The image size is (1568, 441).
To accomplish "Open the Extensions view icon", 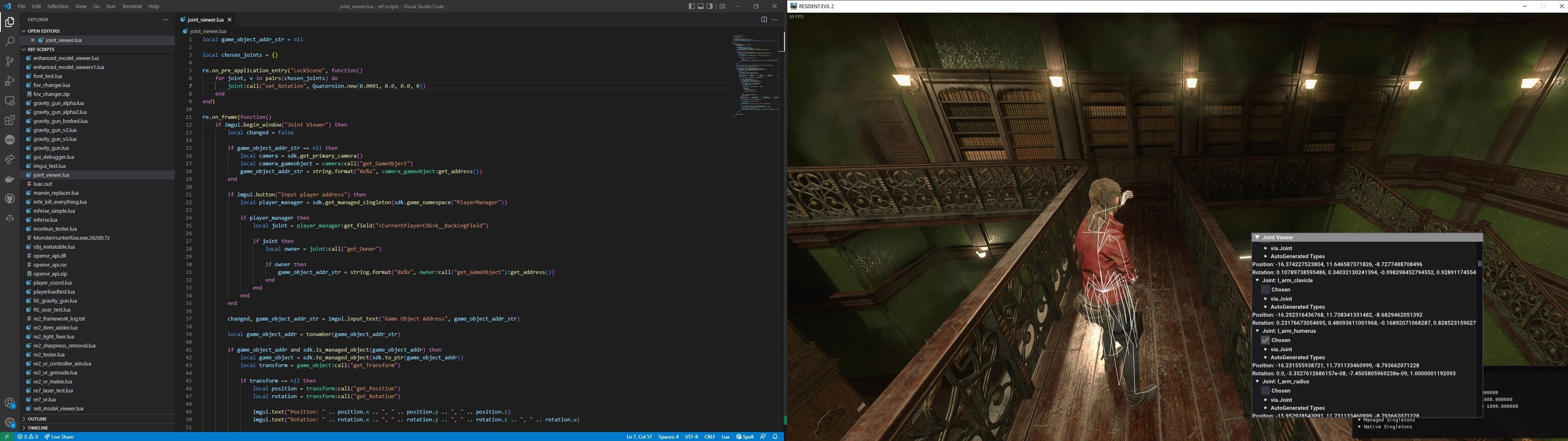I will tap(10, 120).
